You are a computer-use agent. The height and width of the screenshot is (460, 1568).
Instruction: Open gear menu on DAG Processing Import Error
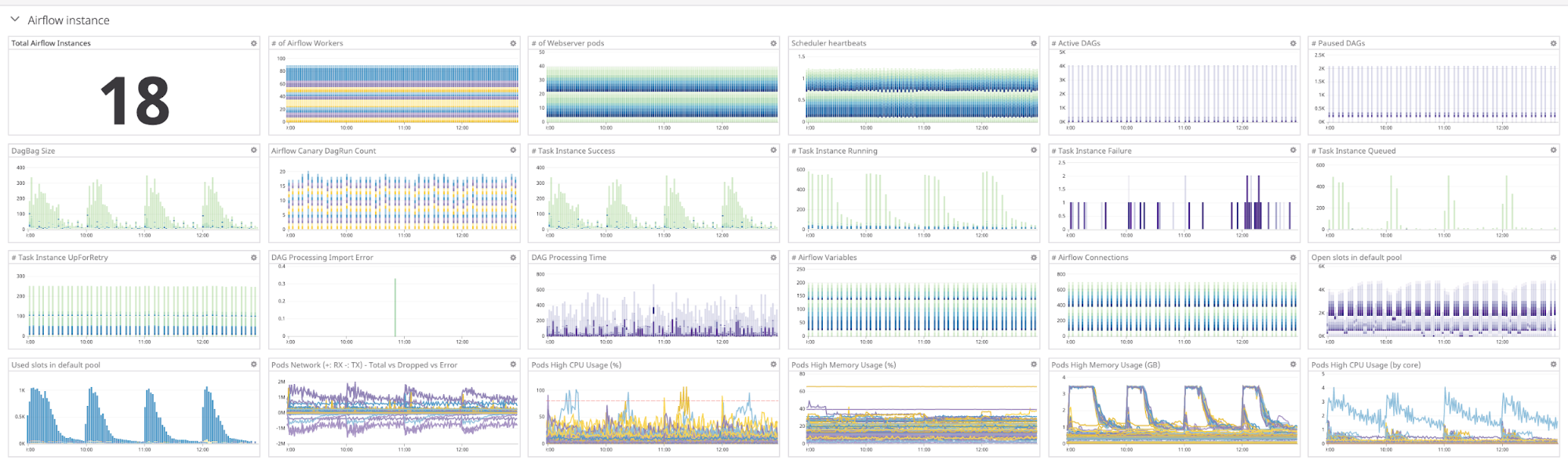[x=513, y=257]
